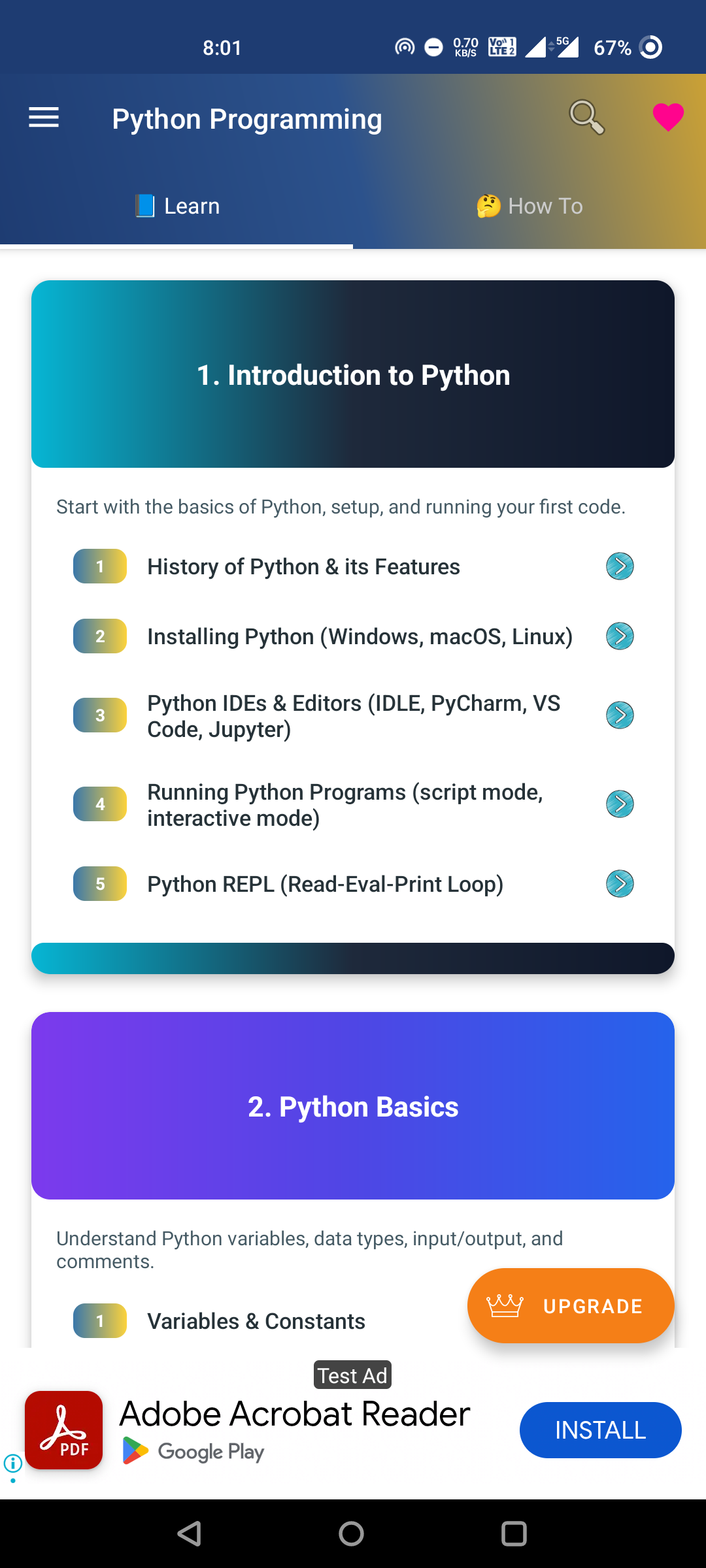
Task: Tap the heart favorites icon
Action: coord(667,116)
